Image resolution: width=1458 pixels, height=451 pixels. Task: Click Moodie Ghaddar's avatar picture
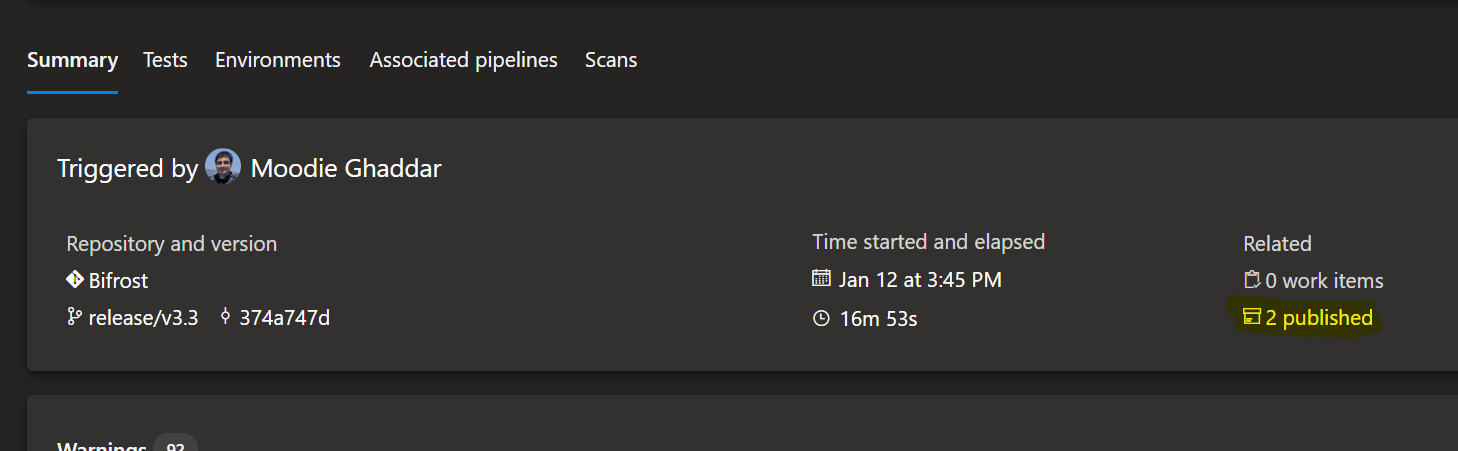(x=223, y=167)
